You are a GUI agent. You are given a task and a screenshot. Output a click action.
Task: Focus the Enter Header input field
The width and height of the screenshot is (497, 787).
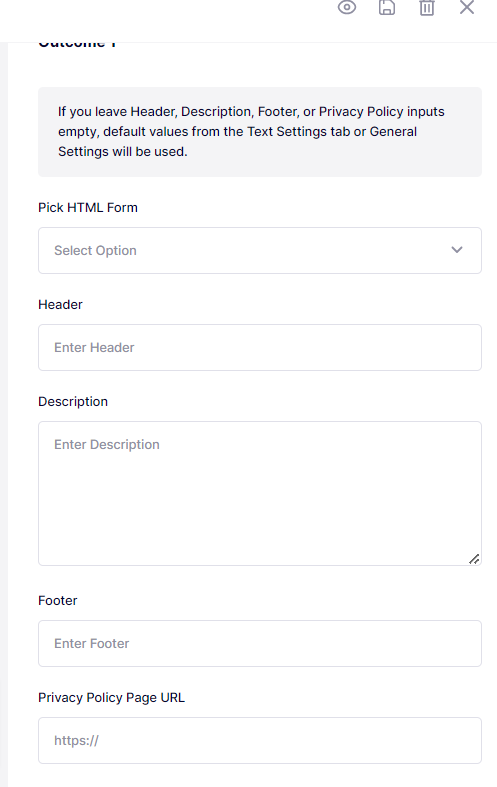[x=260, y=347]
